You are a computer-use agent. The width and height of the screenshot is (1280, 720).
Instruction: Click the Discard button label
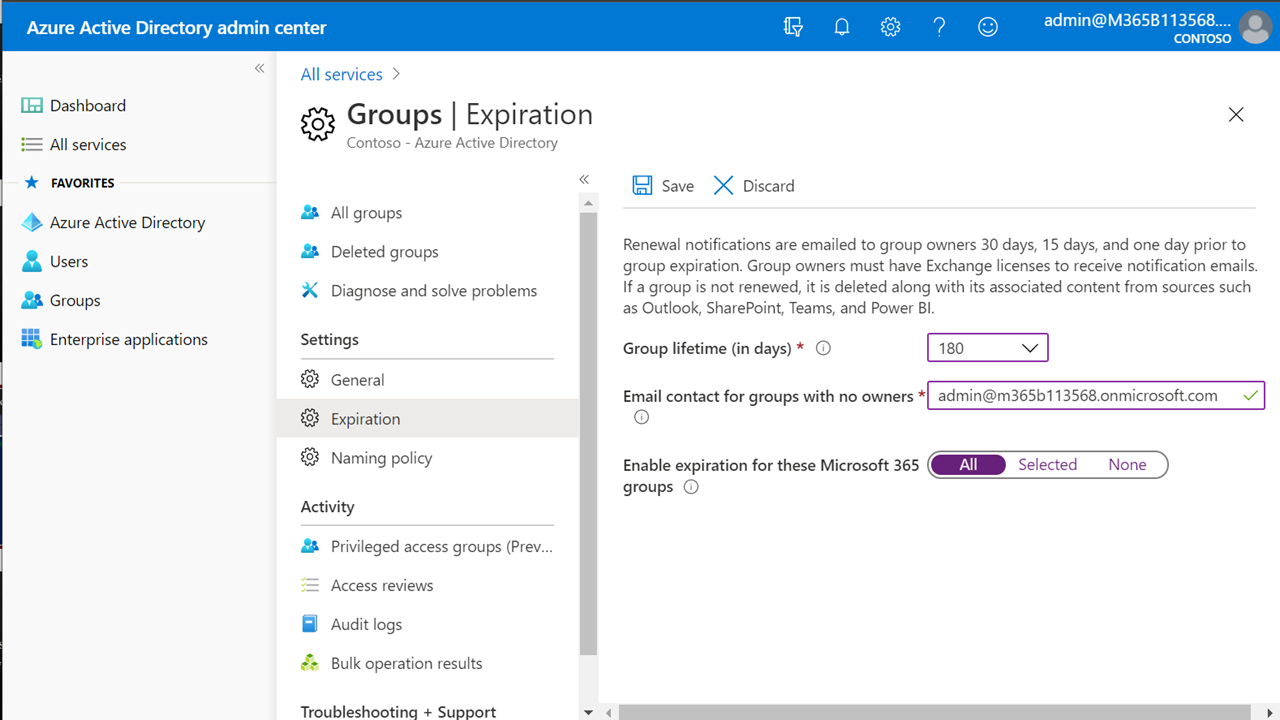click(x=769, y=186)
